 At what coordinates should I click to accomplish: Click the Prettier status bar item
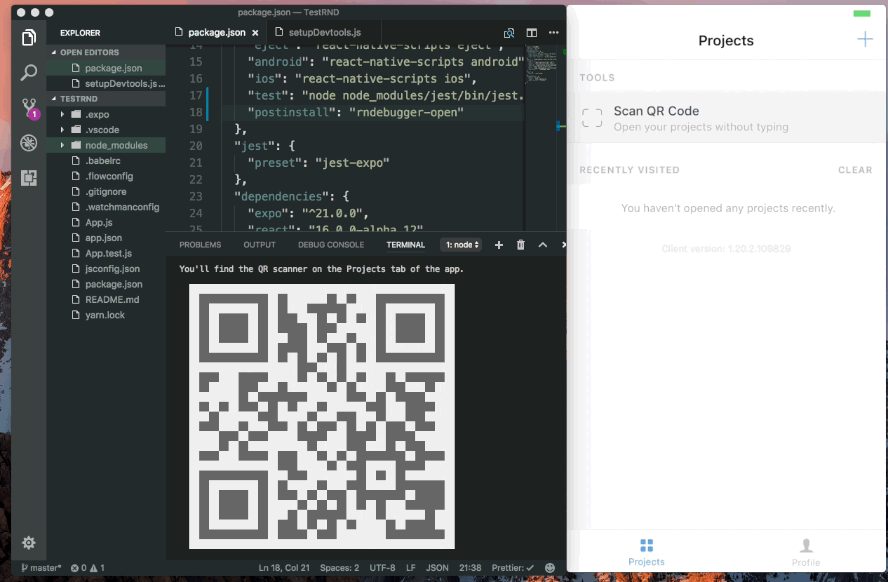(513, 567)
